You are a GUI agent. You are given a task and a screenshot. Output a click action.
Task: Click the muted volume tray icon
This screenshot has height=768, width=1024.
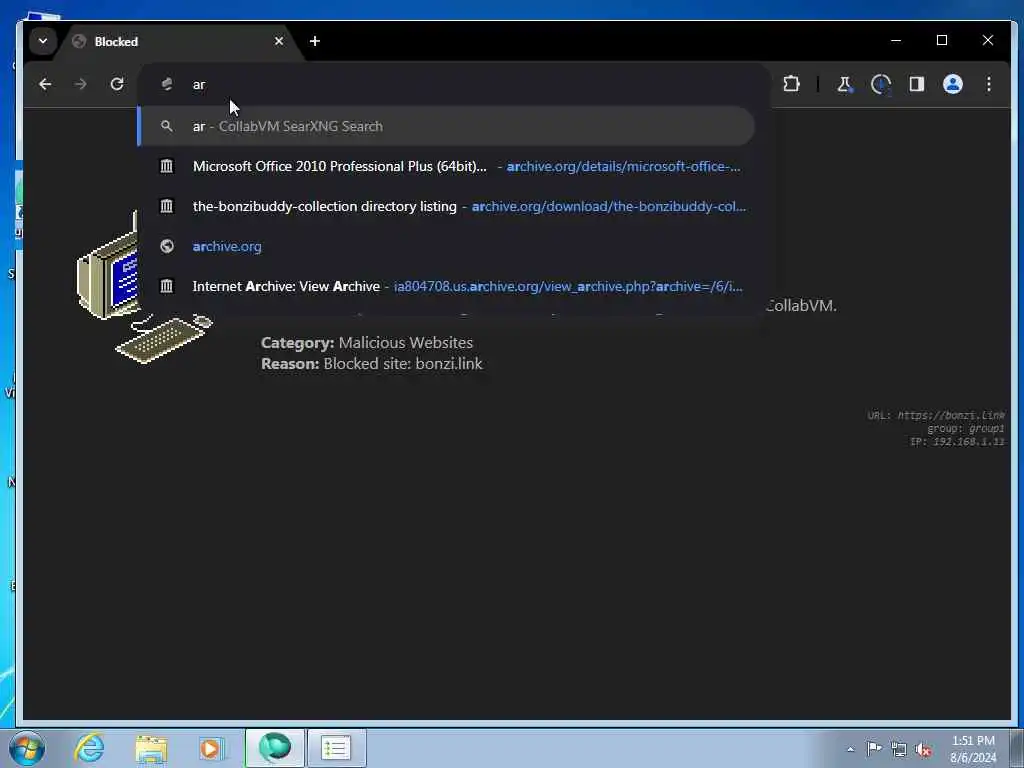[923, 749]
